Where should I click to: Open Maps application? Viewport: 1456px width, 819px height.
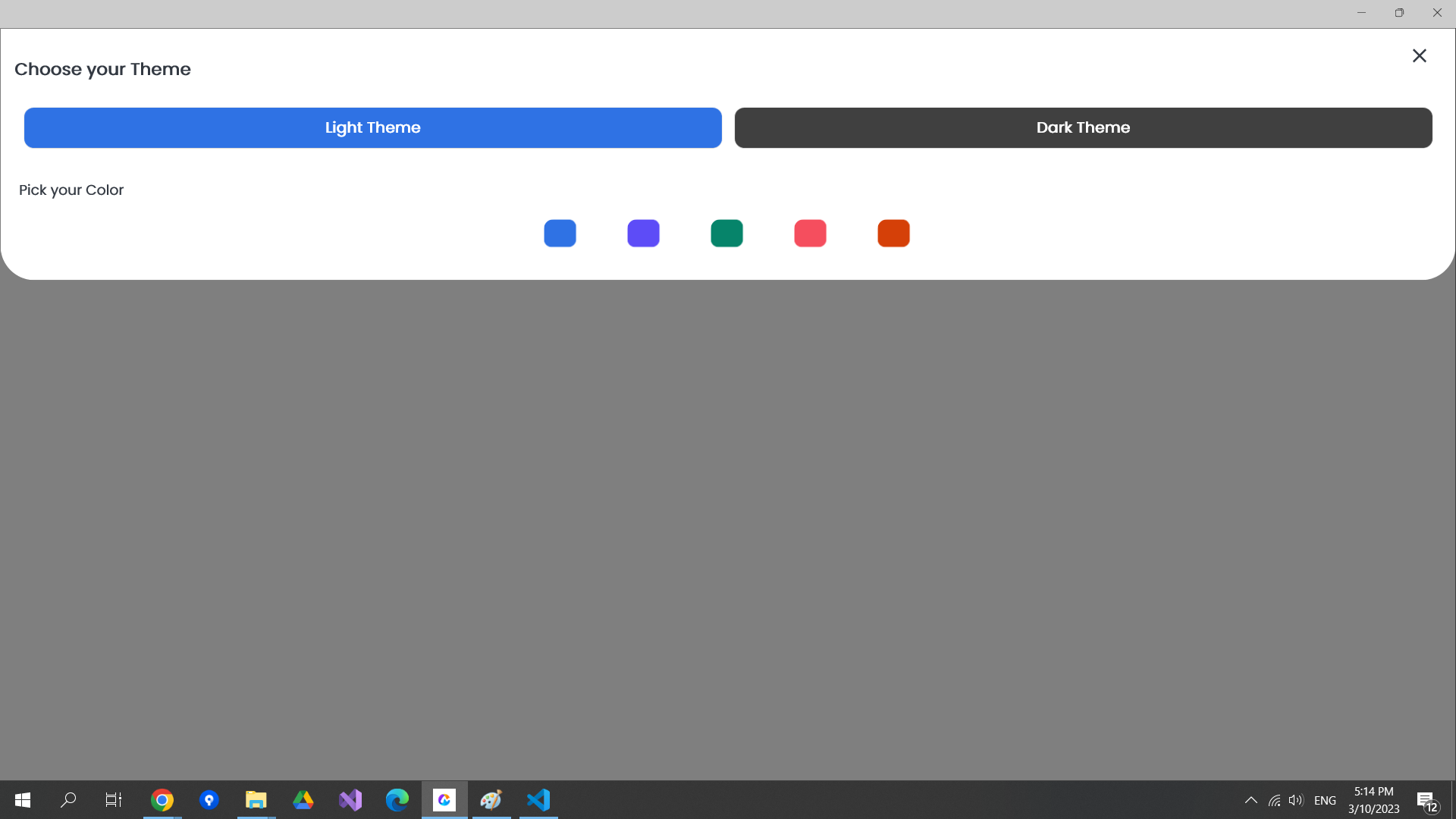pyautogui.click(x=209, y=800)
